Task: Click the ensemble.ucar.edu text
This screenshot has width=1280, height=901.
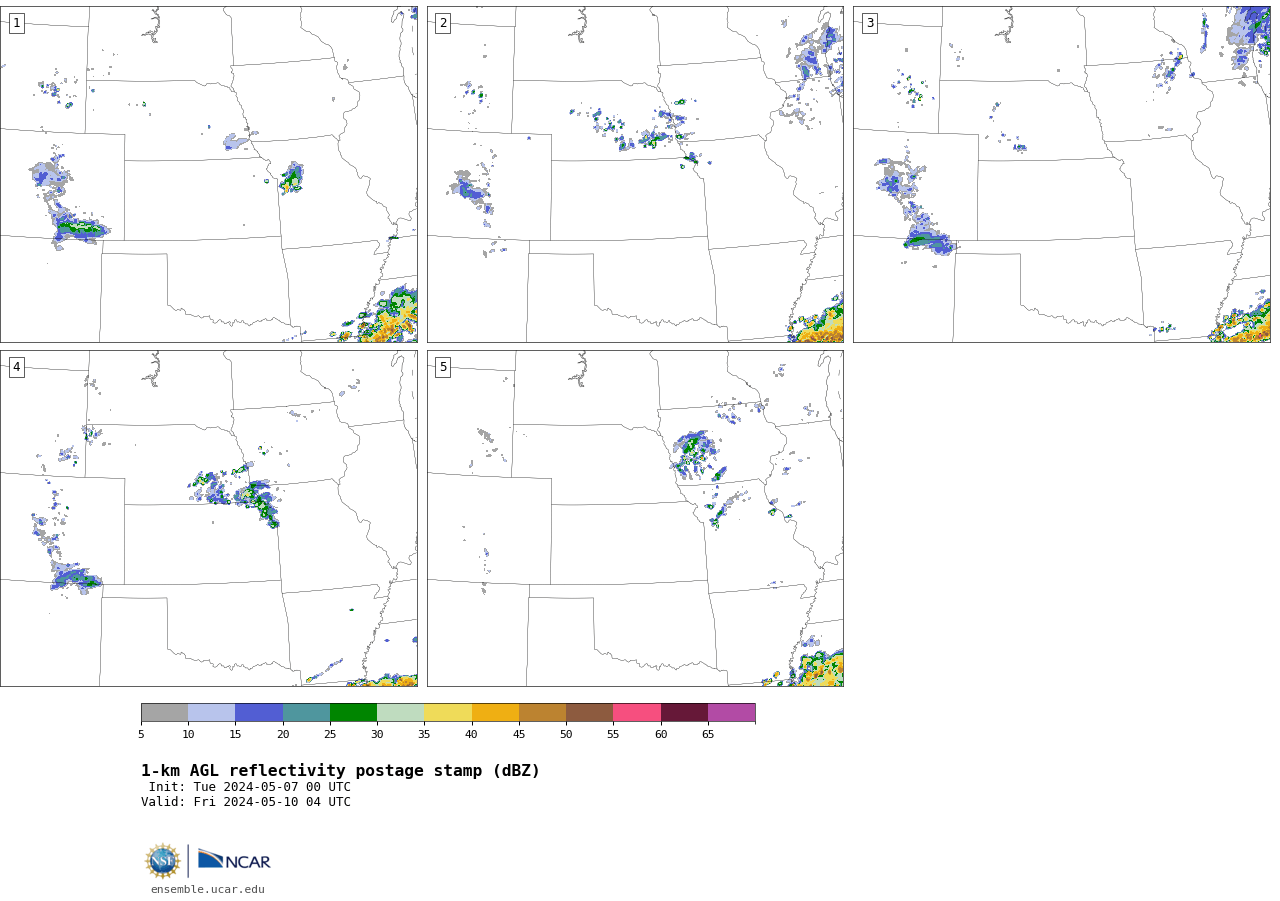Action: click(208, 889)
